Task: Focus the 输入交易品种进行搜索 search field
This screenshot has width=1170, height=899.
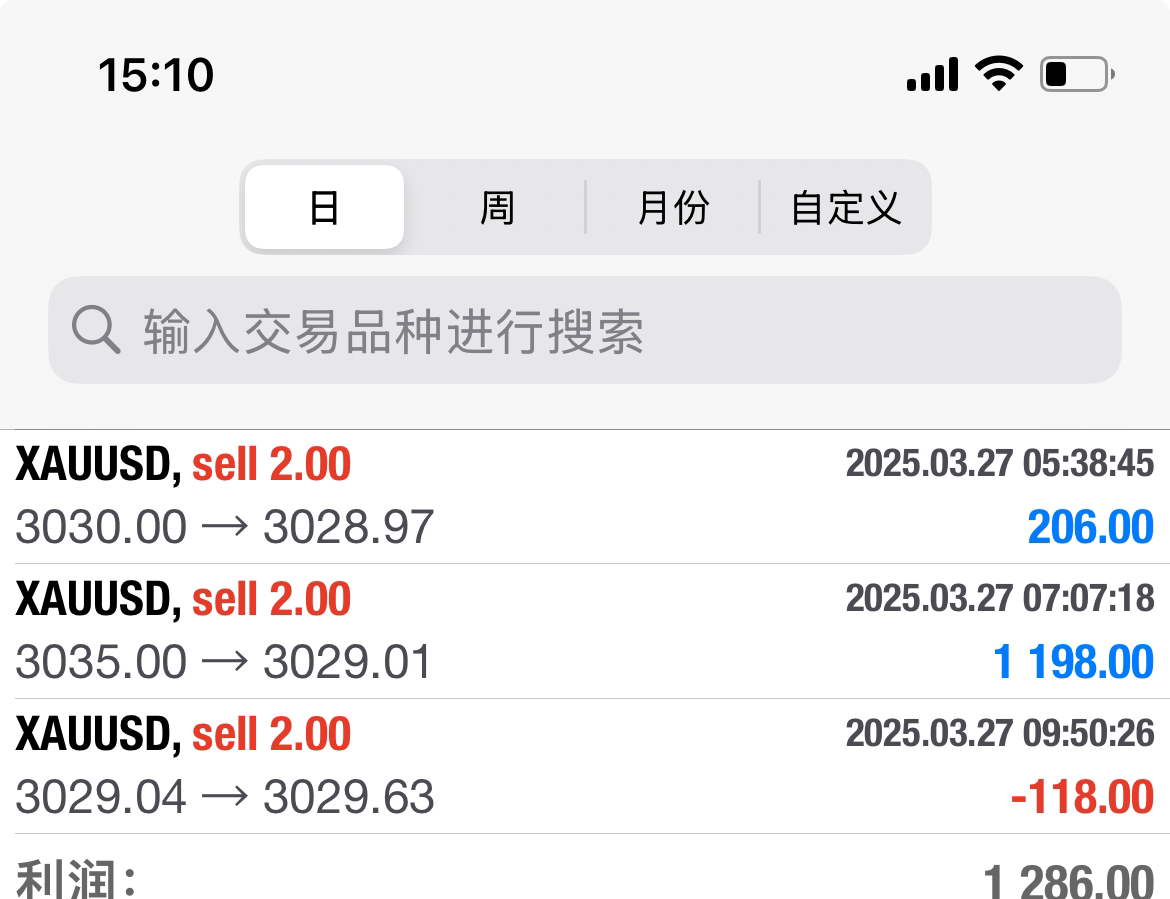Action: (600, 331)
